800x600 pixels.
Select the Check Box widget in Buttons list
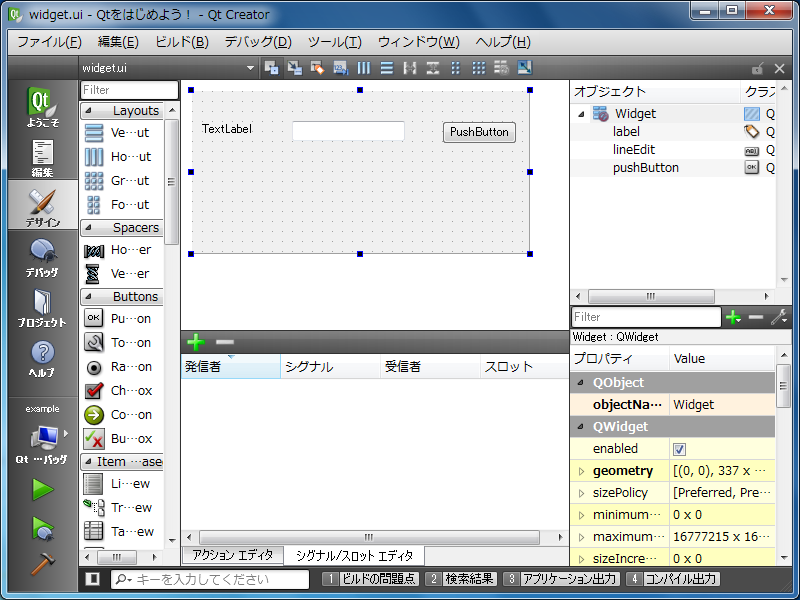coord(120,391)
